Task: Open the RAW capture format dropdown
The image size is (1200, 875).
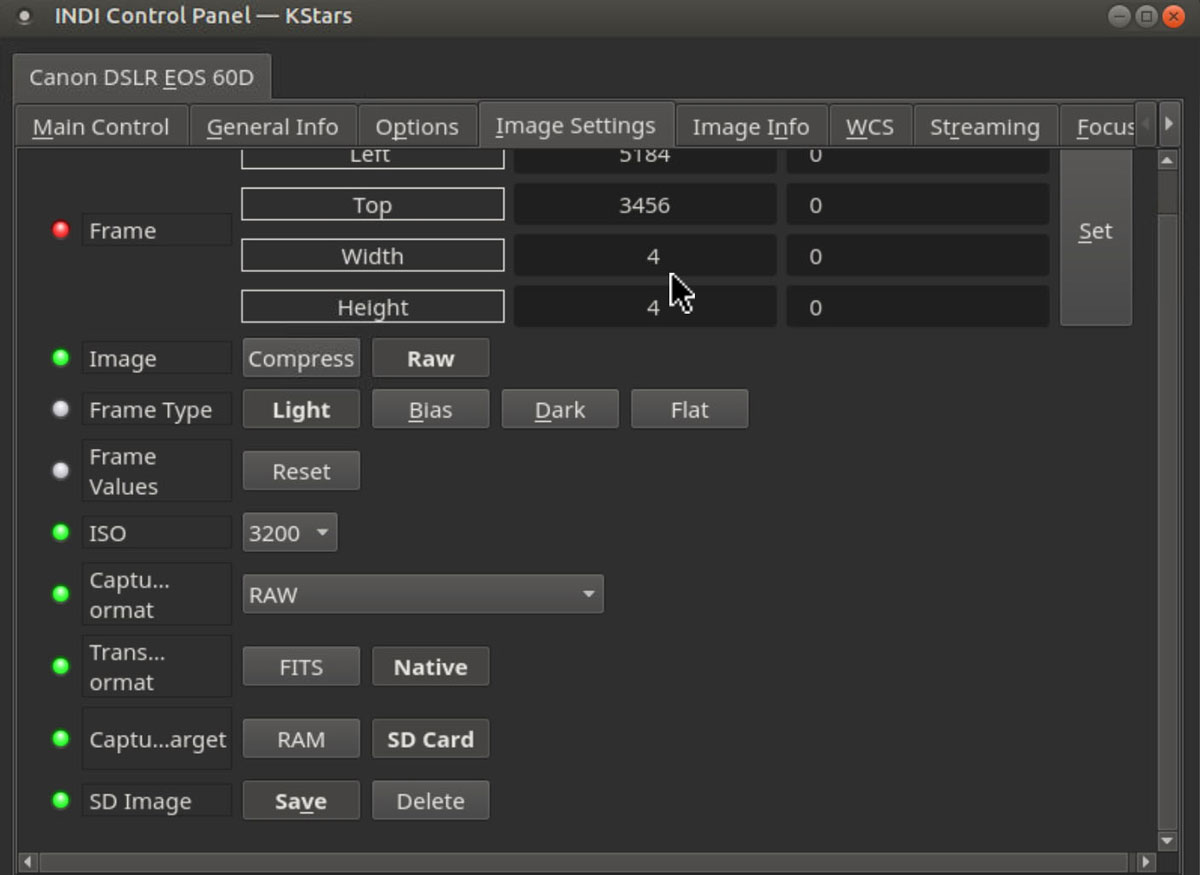Action: [423, 595]
